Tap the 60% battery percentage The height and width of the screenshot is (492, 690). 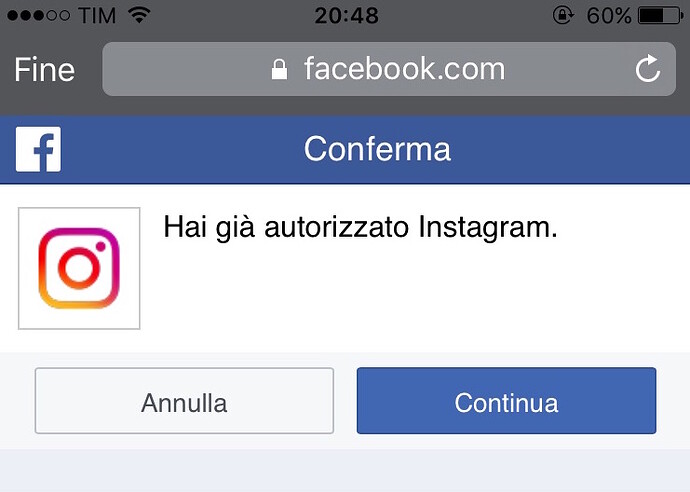coord(609,15)
